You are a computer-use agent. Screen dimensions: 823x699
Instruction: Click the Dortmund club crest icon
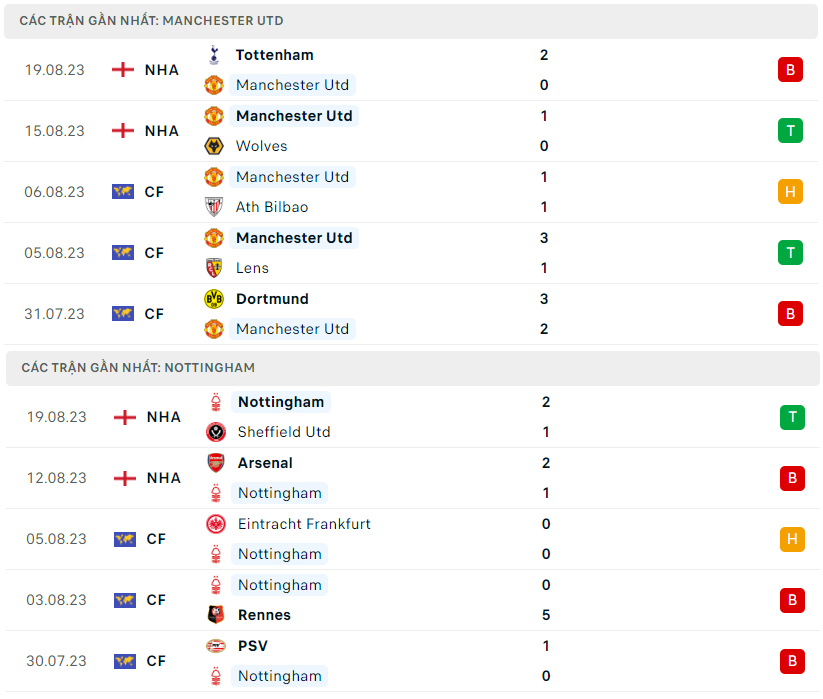pyautogui.click(x=214, y=299)
